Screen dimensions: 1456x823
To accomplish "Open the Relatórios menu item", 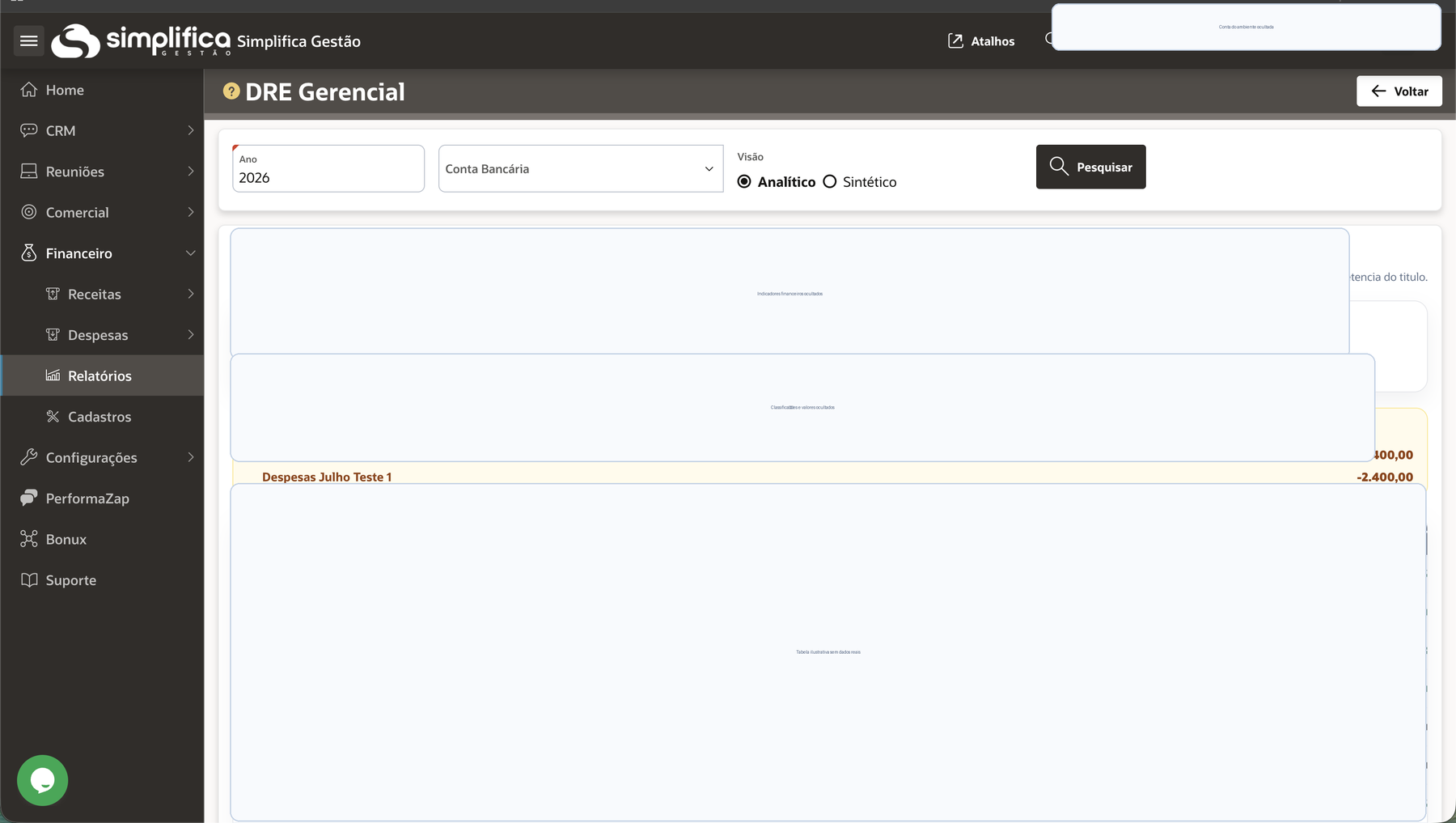I will click(x=99, y=376).
